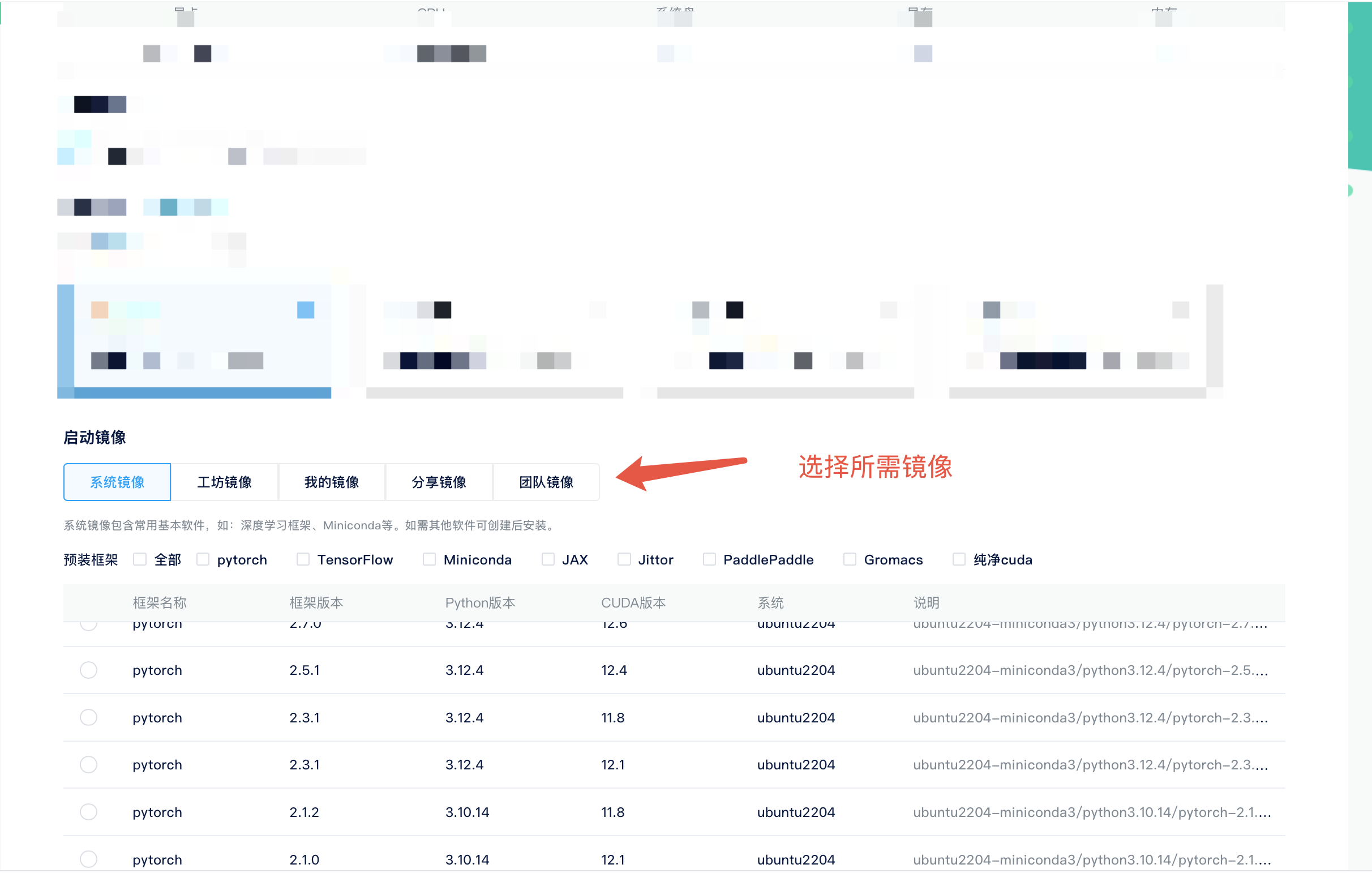Check the Miniconda filter checkbox
The image size is (1372, 873).
[429, 559]
